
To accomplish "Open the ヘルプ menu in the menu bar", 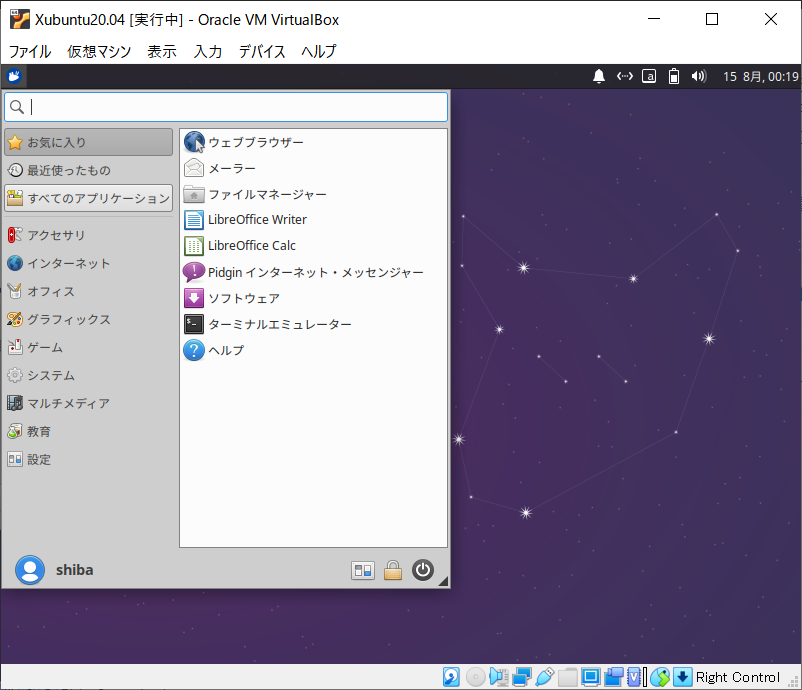I will [x=318, y=51].
